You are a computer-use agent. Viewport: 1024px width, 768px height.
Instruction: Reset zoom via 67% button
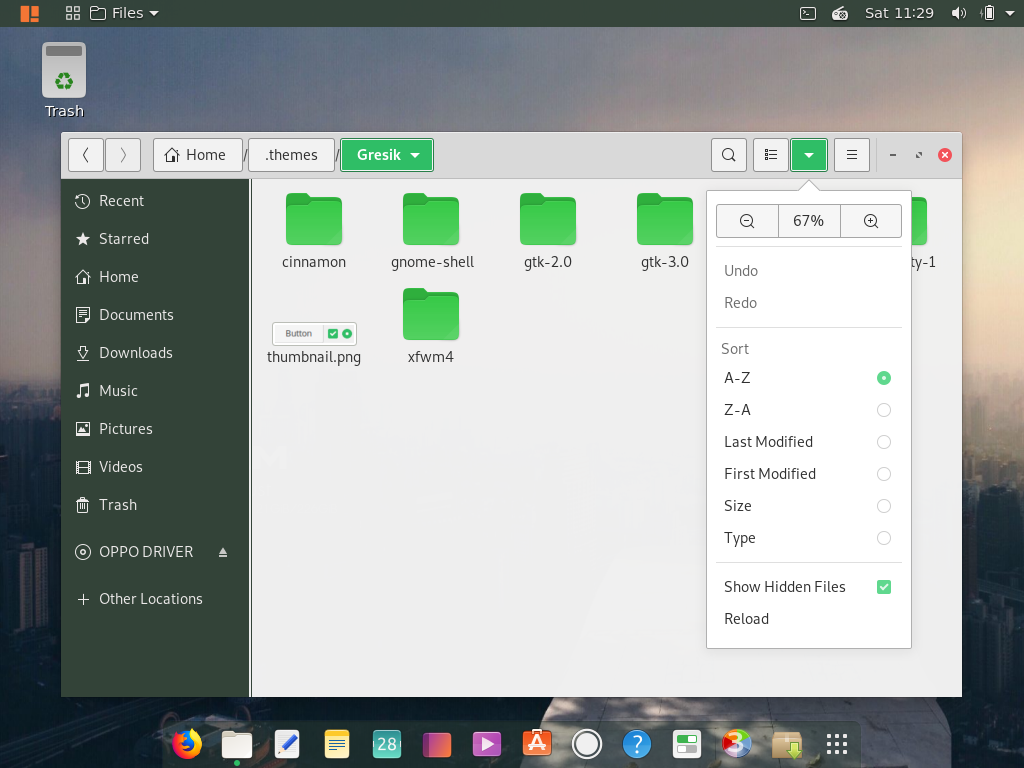[x=808, y=221]
